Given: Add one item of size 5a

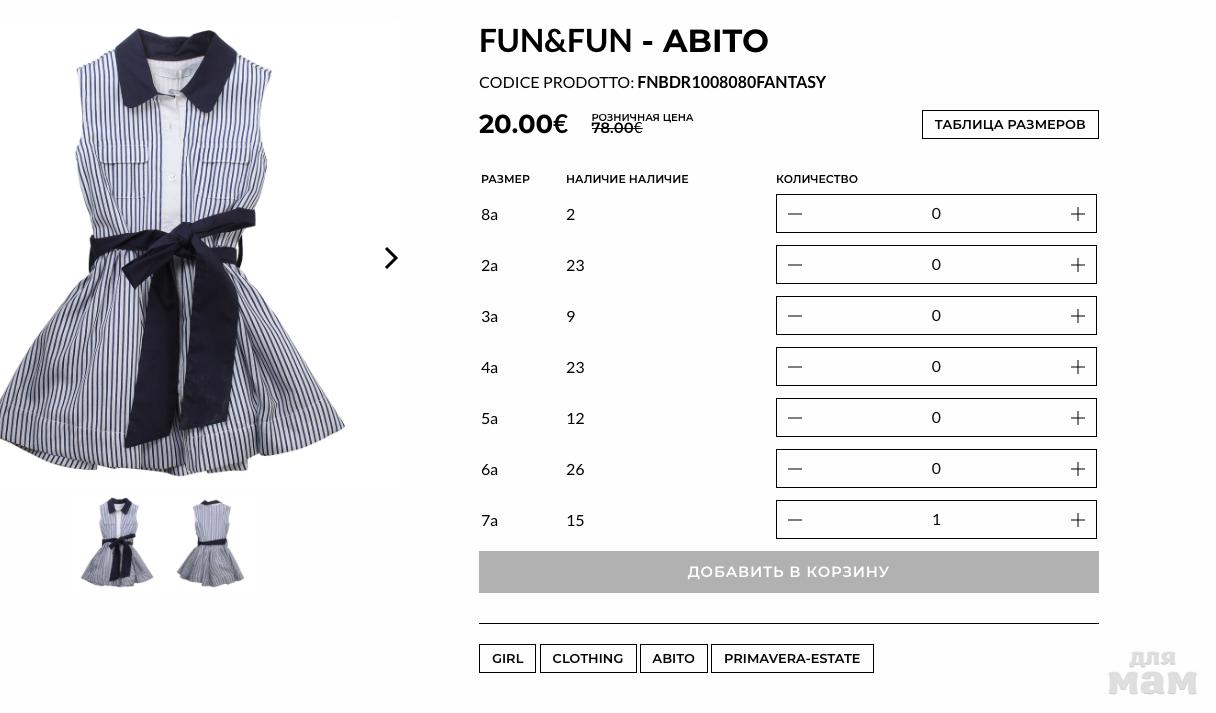Looking at the screenshot, I should (x=1077, y=418).
